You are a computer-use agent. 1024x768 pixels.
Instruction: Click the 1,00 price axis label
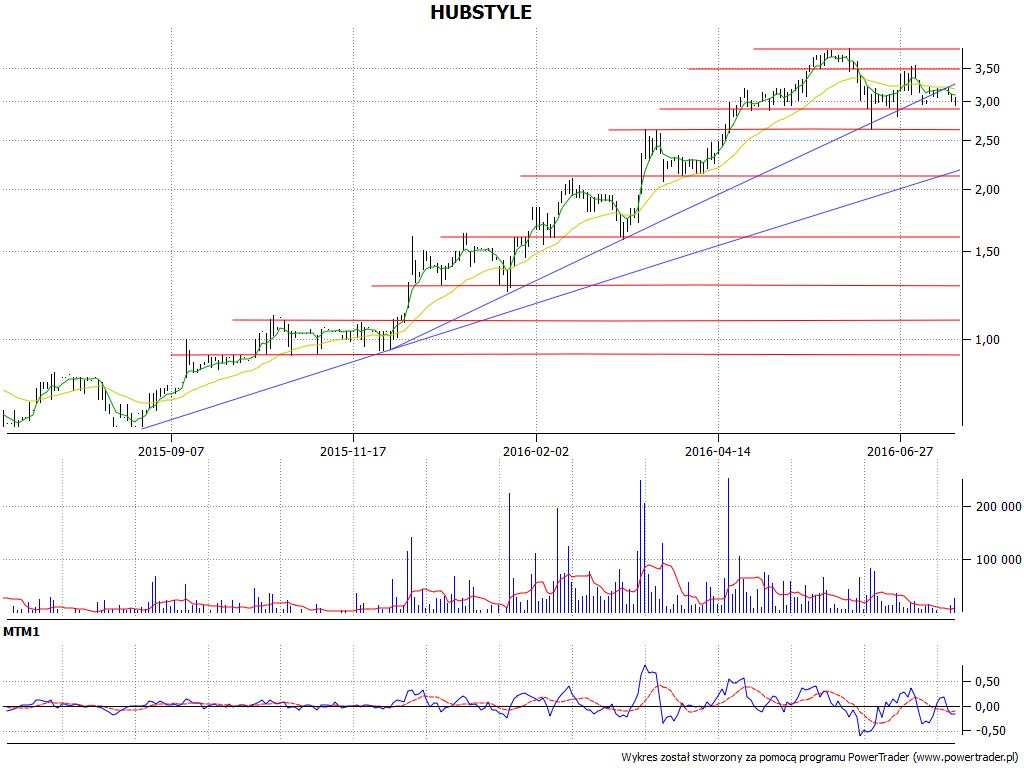(987, 340)
